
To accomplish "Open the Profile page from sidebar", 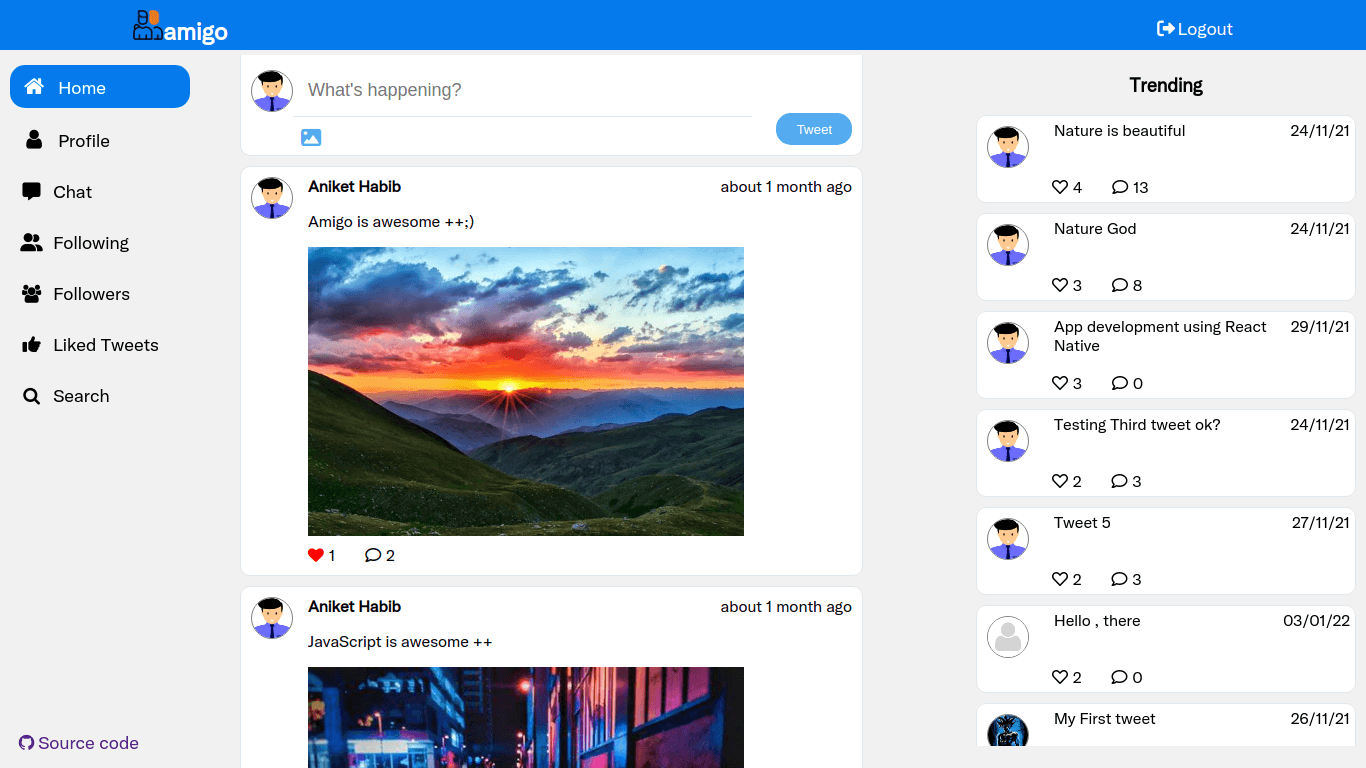I will 83,141.
